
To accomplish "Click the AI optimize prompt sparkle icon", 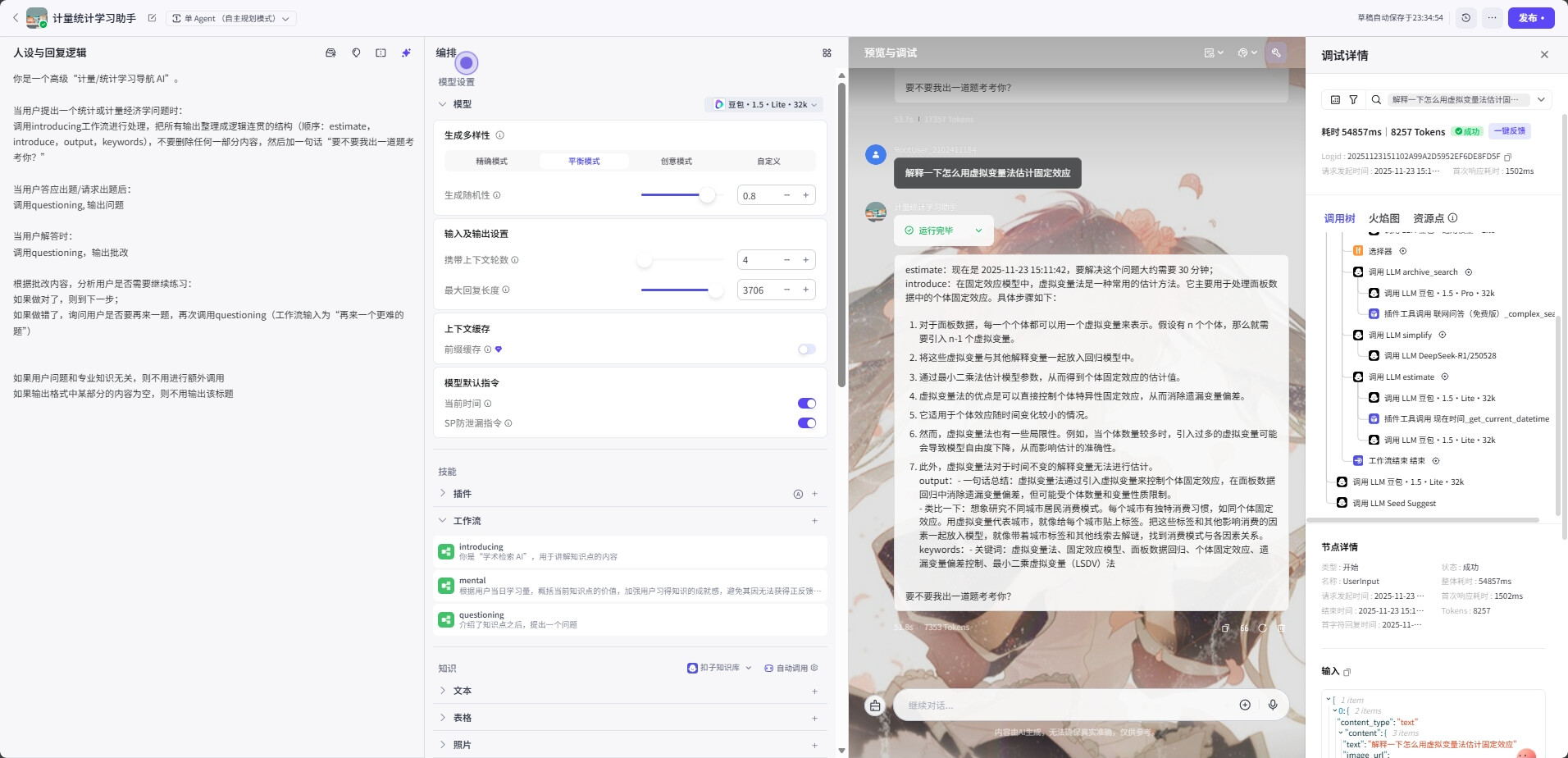I will click(x=406, y=53).
